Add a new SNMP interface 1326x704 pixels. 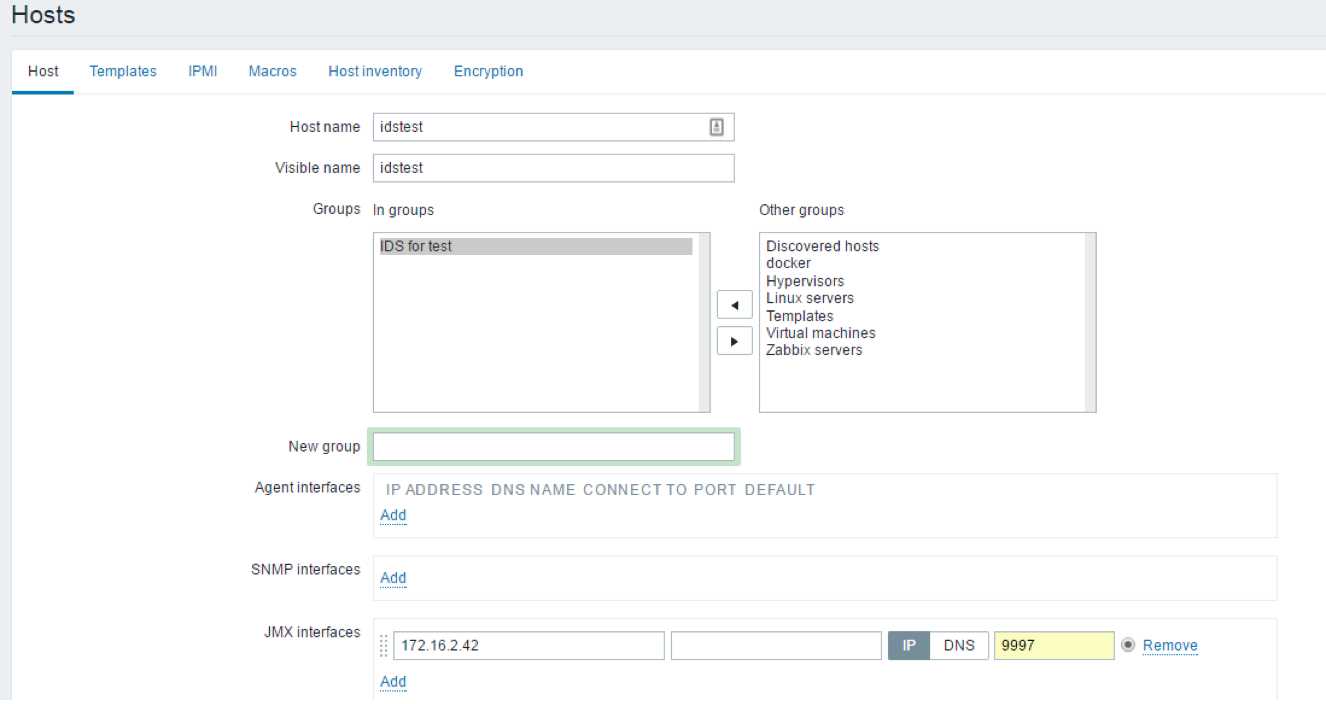click(393, 577)
